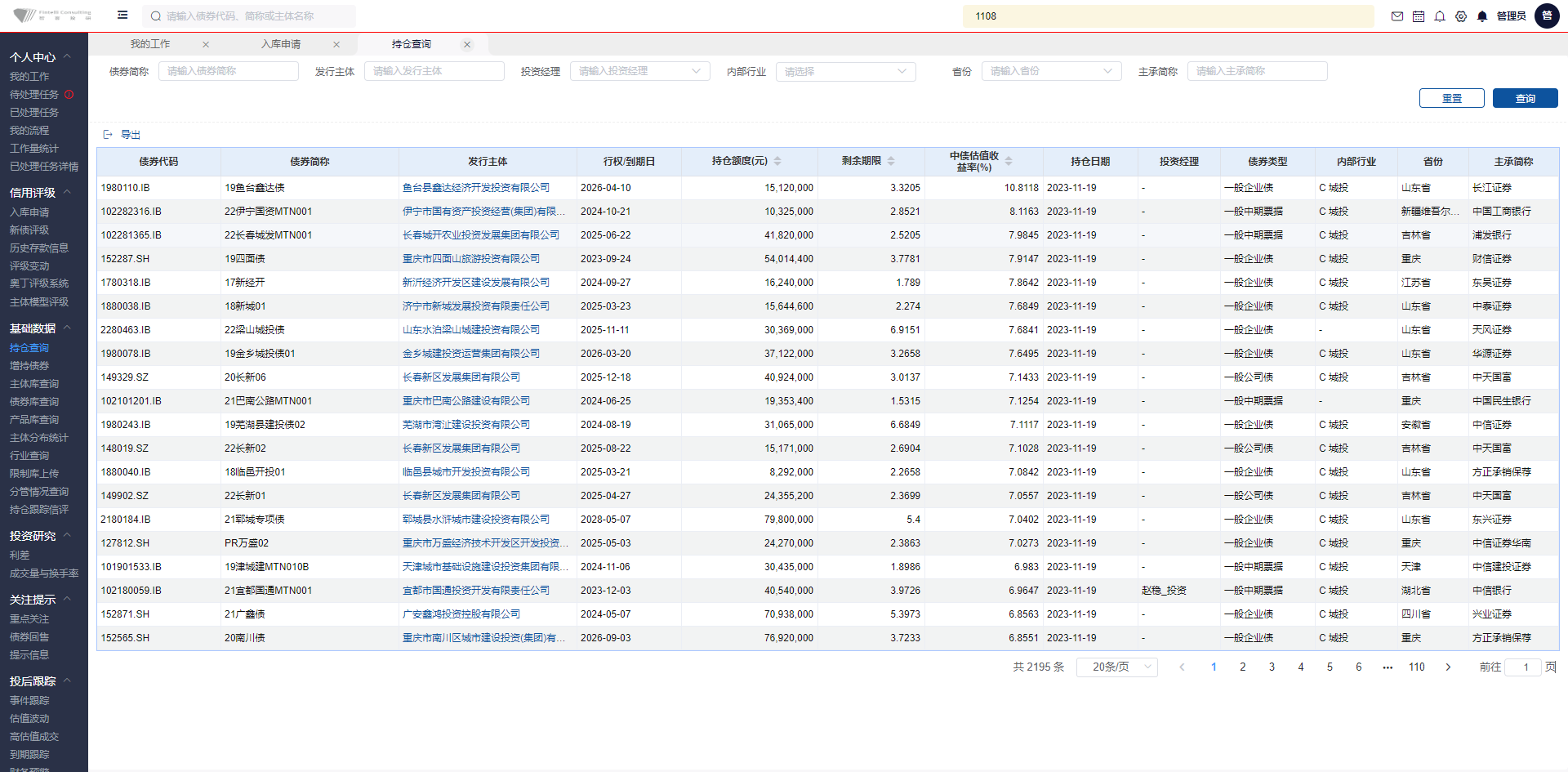Click the top bond search box
Image resolution: width=1568 pixels, height=772 pixels.
249,16
